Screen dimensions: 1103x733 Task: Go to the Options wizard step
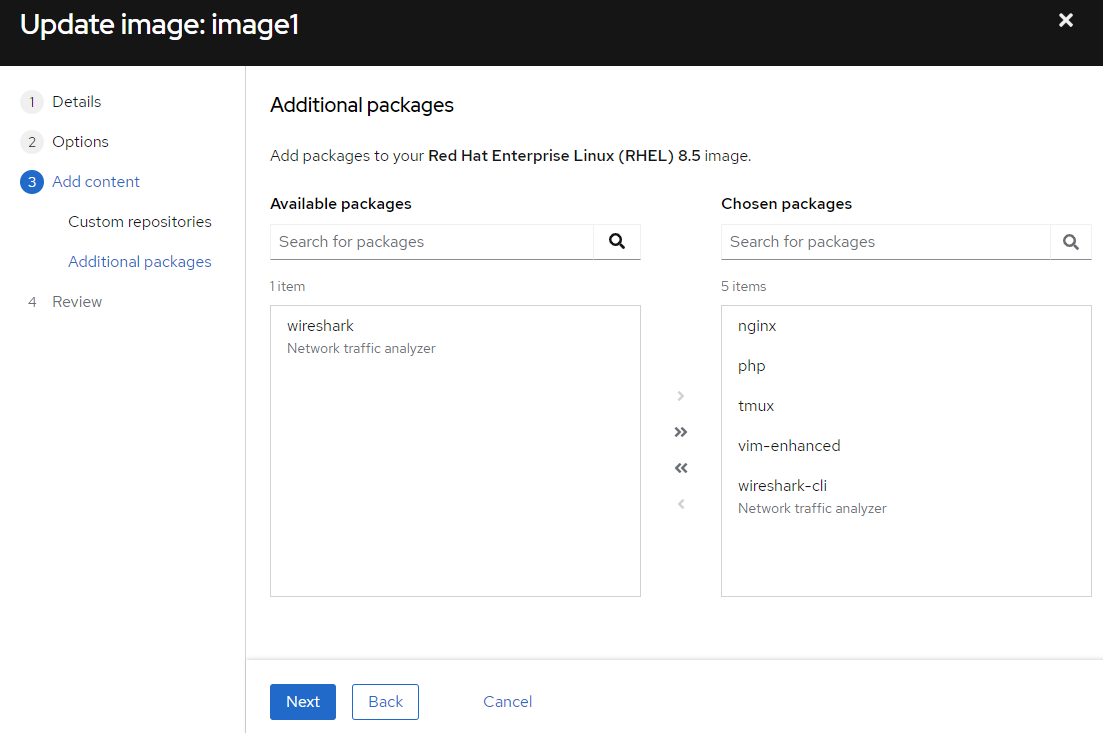tap(80, 142)
